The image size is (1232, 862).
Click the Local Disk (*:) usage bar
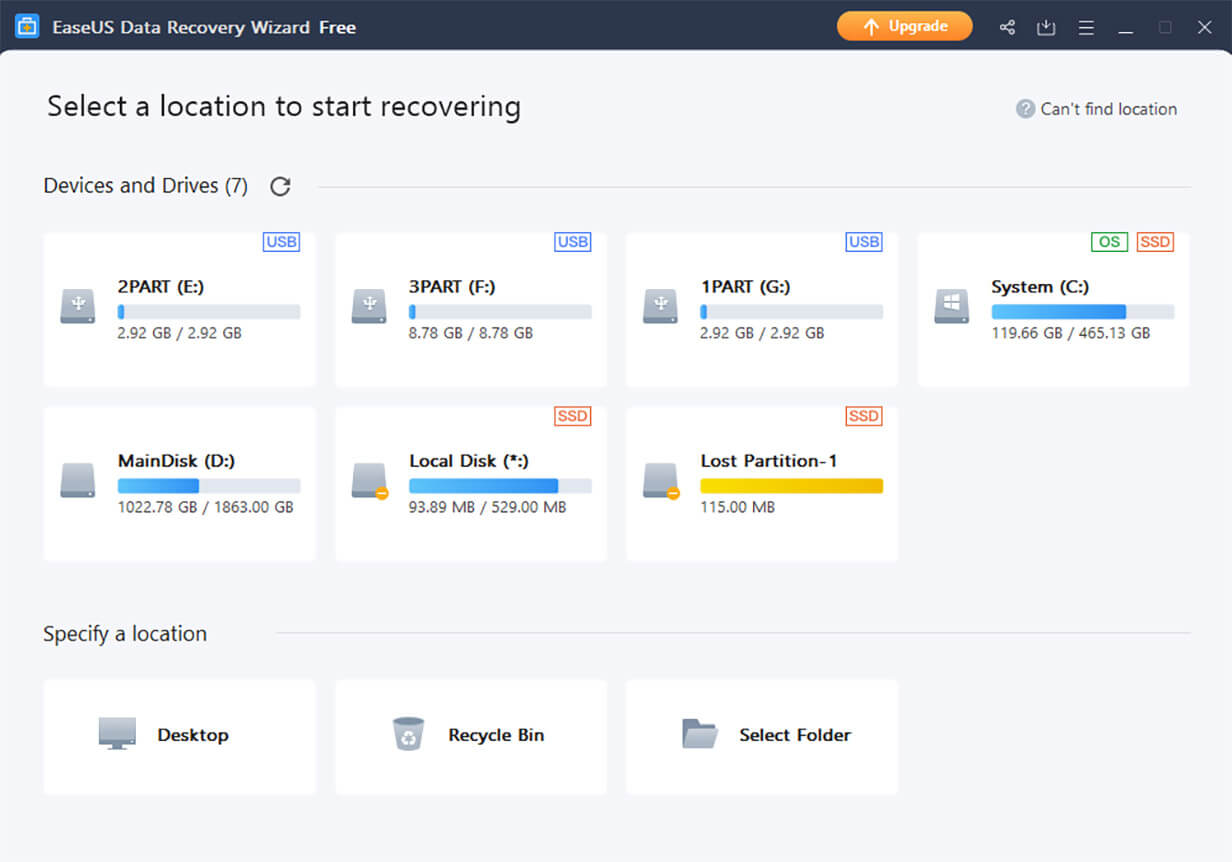(500, 486)
